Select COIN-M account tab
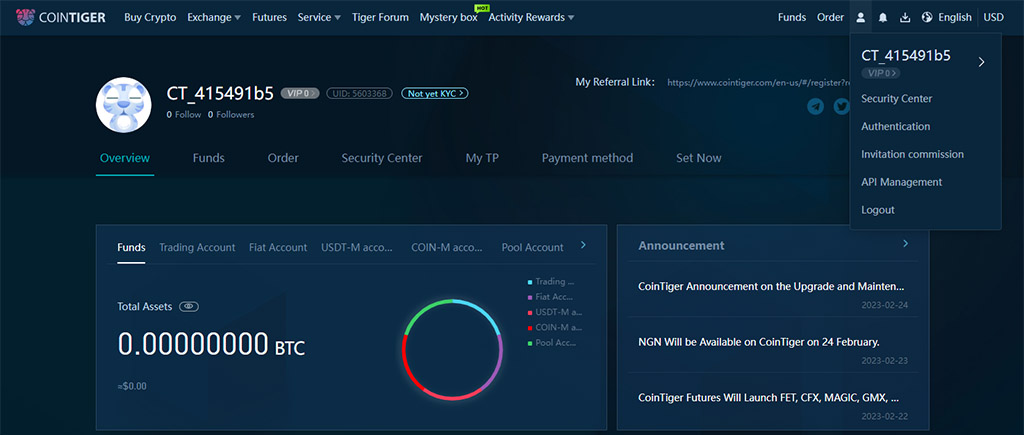Viewport: 1024px width, 435px height. tap(447, 248)
